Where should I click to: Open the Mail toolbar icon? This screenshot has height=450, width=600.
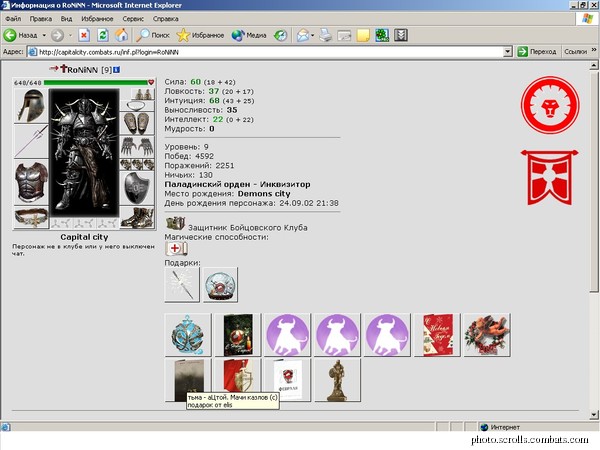(x=302, y=35)
